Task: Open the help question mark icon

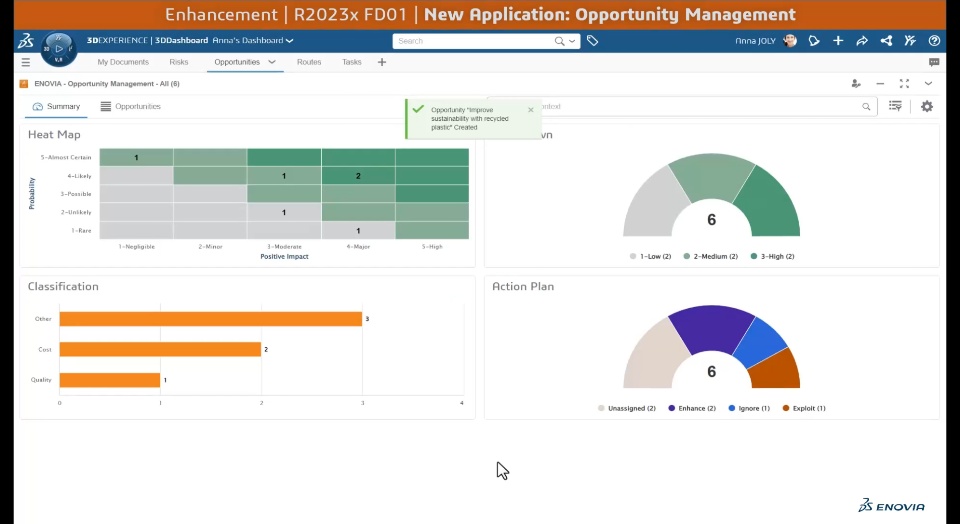Action: pyautogui.click(x=934, y=41)
